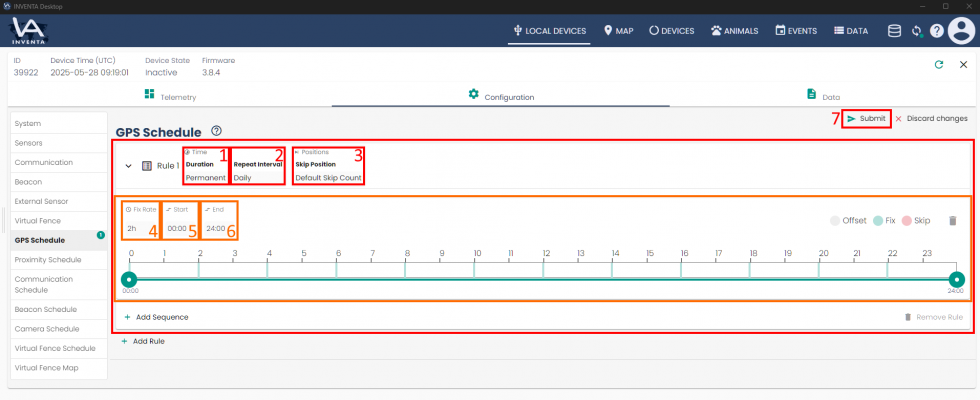The height and width of the screenshot is (400, 980).
Task: Close the device panel with X
Action: pos(961,64)
